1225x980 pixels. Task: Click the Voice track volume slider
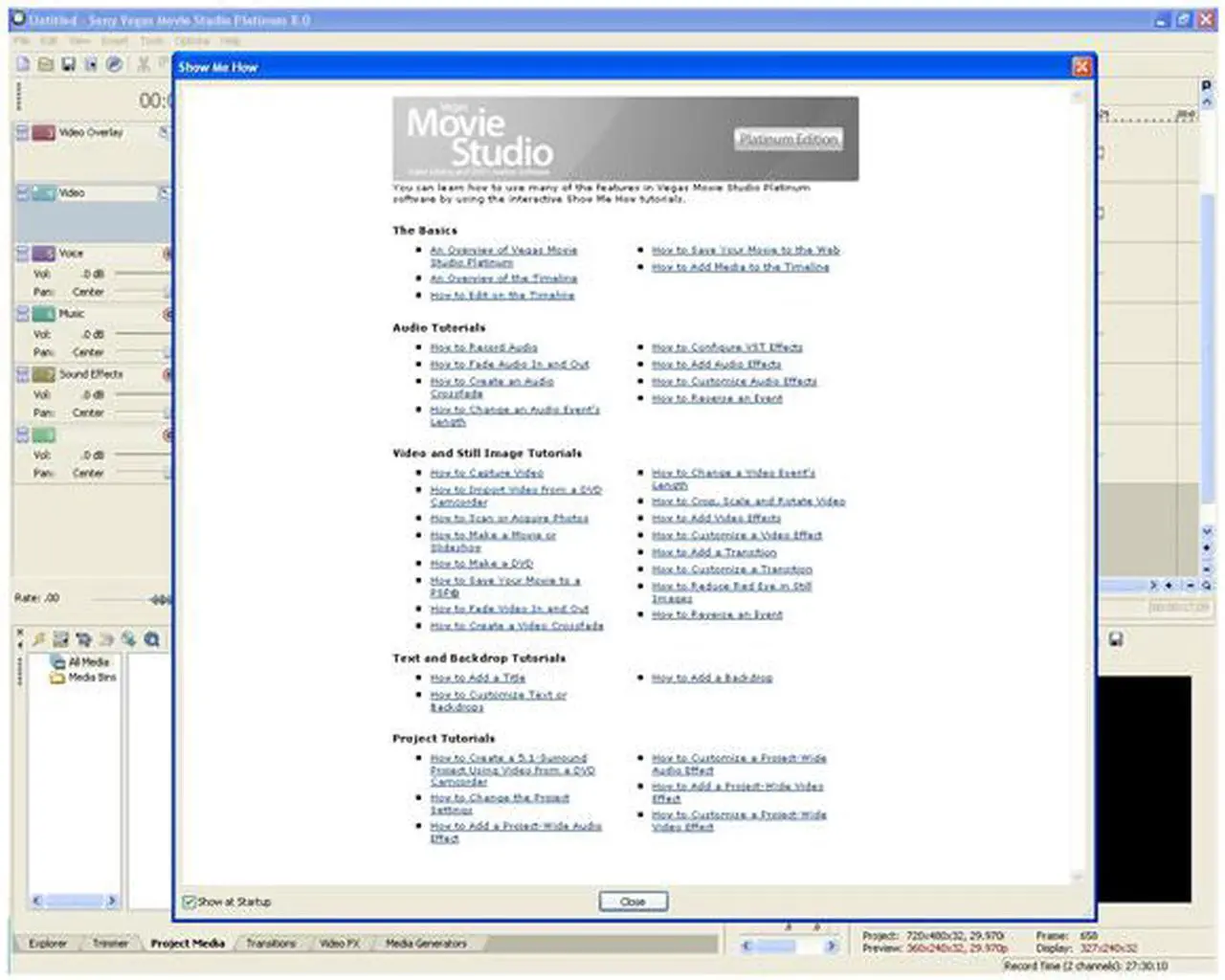pyautogui.click(x=142, y=274)
